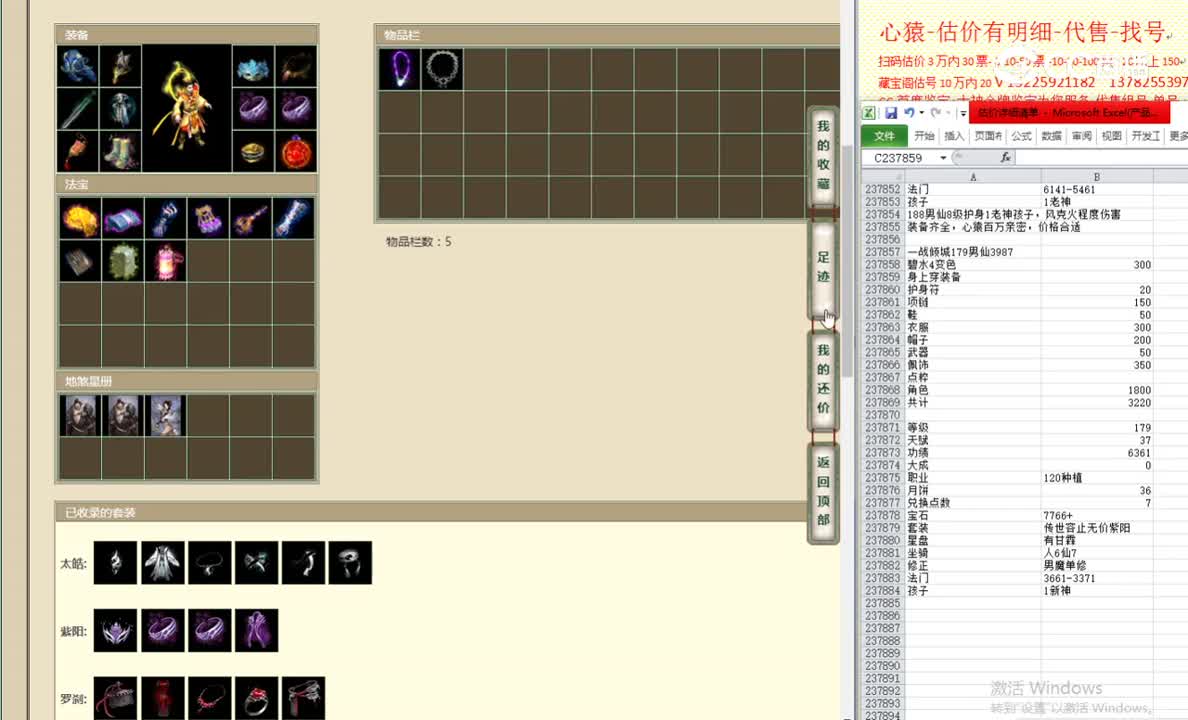
Task: Select the blue gauntlet item under 法宝
Action: pyautogui.click(x=166, y=219)
